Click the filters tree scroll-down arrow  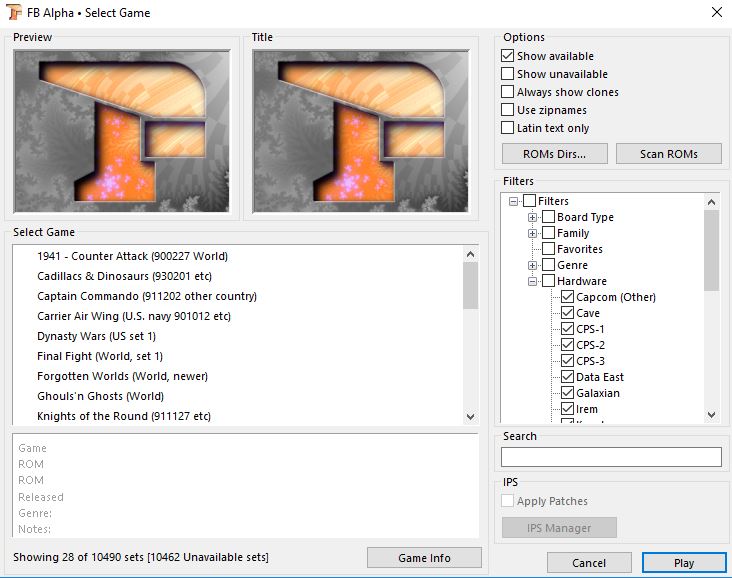click(711, 415)
